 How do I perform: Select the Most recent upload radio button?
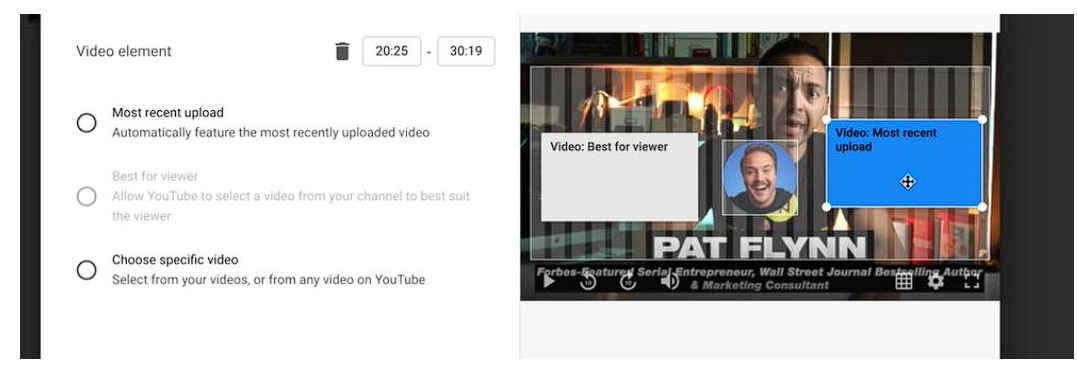pos(87,123)
